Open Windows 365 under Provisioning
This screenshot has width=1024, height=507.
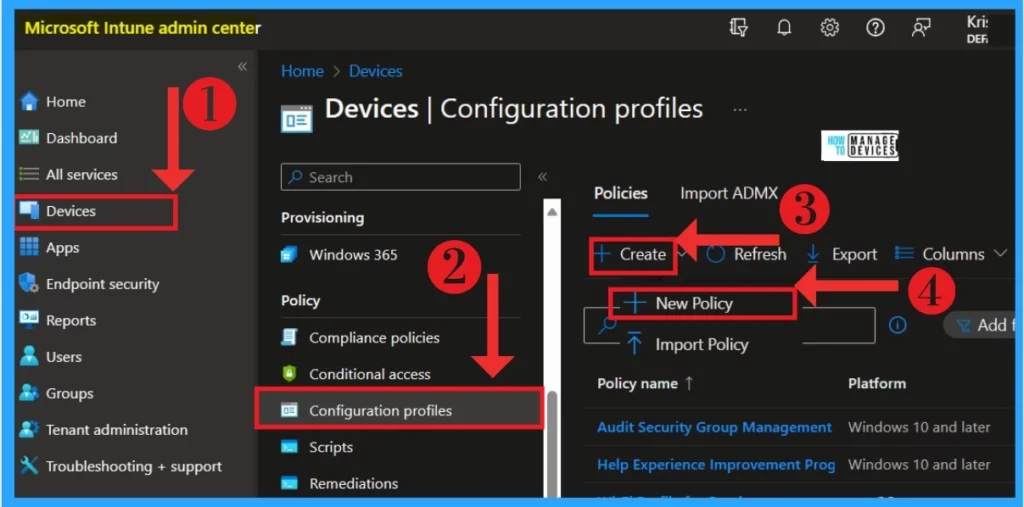(353, 255)
